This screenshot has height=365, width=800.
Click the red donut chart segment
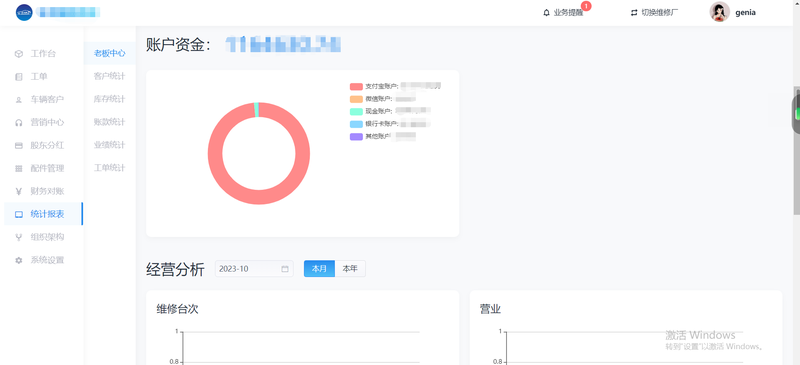click(x=259, y=198)
